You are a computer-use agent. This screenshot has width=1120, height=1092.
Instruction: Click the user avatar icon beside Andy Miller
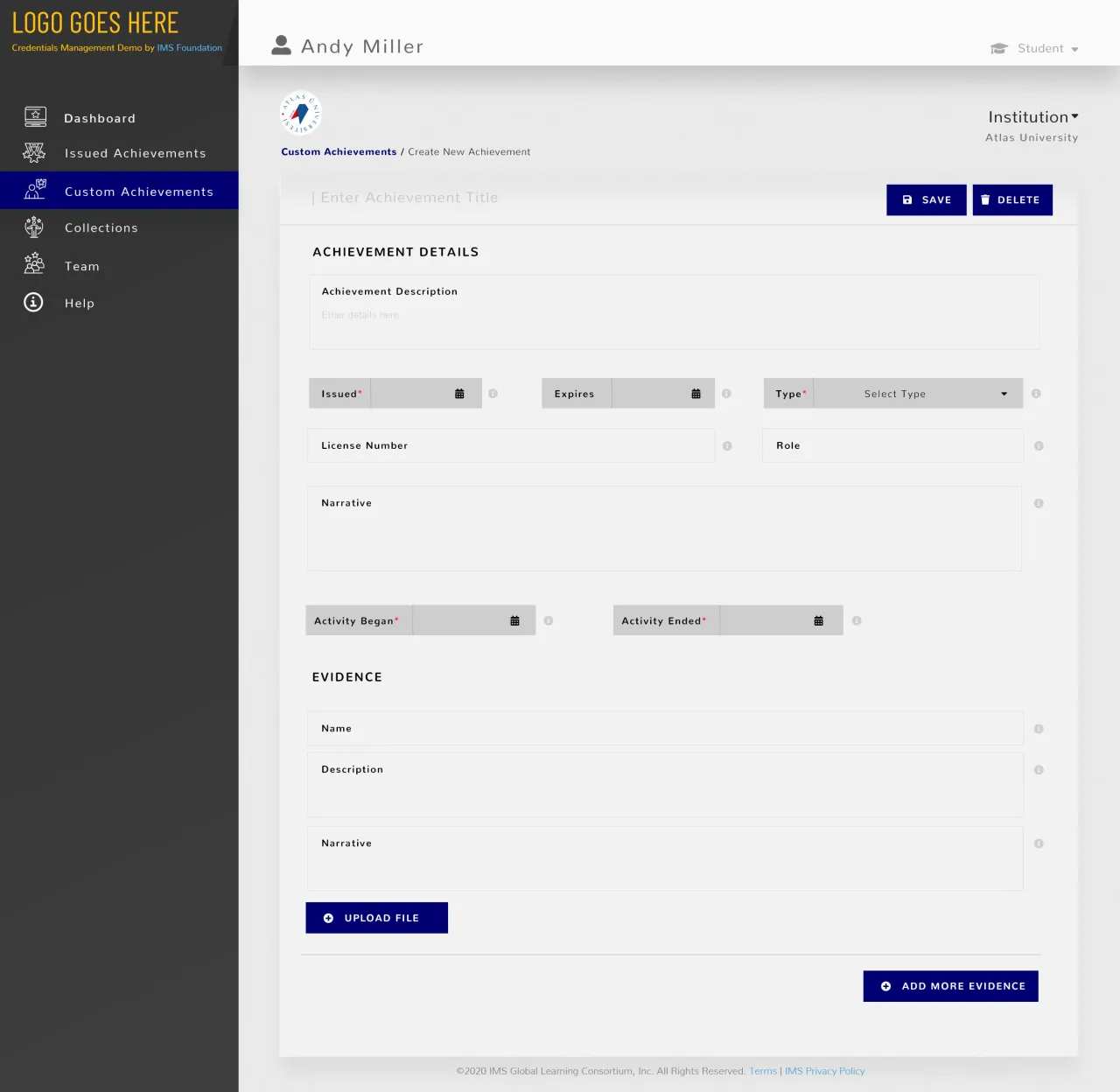281,45
